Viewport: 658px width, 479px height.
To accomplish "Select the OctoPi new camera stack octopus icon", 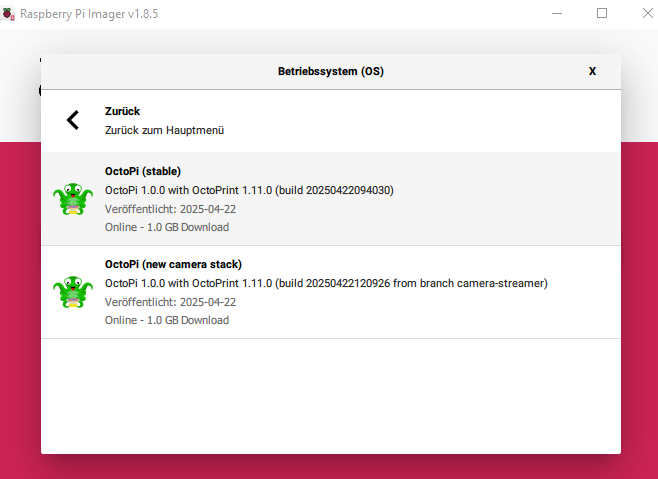I will (x=73, y=292).
